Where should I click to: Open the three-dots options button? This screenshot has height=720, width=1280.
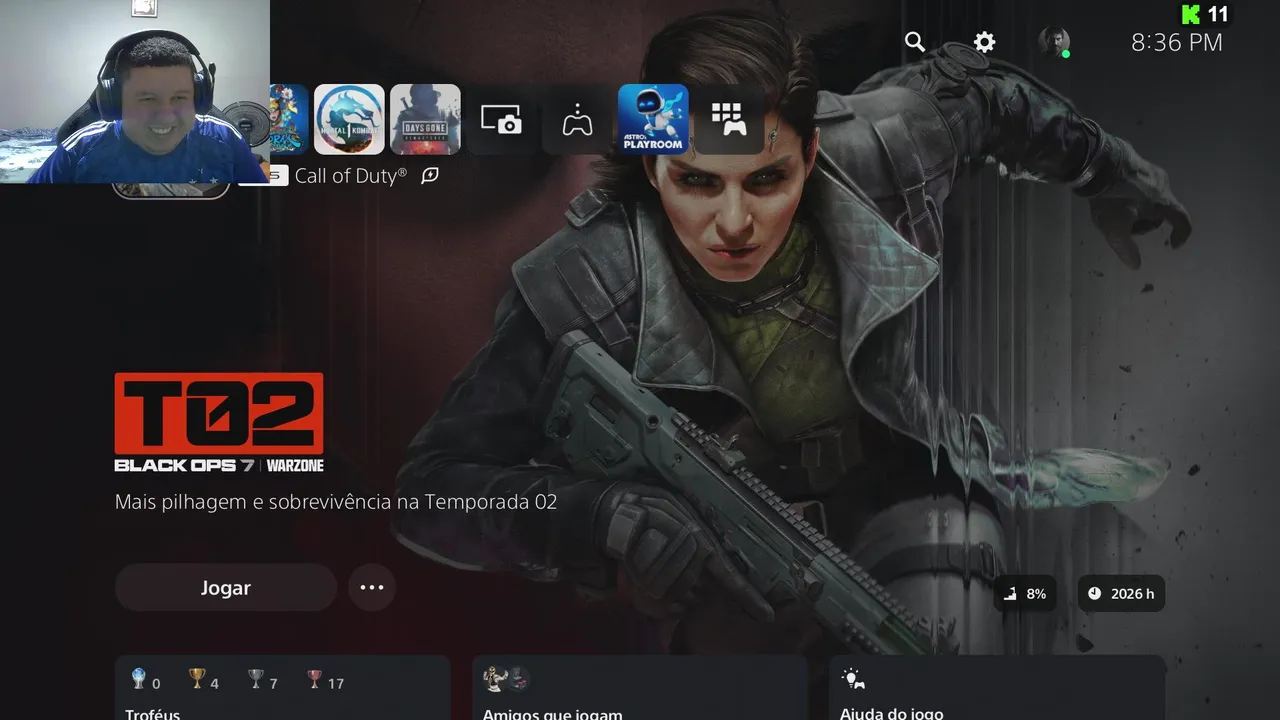(x=372, y=588)
